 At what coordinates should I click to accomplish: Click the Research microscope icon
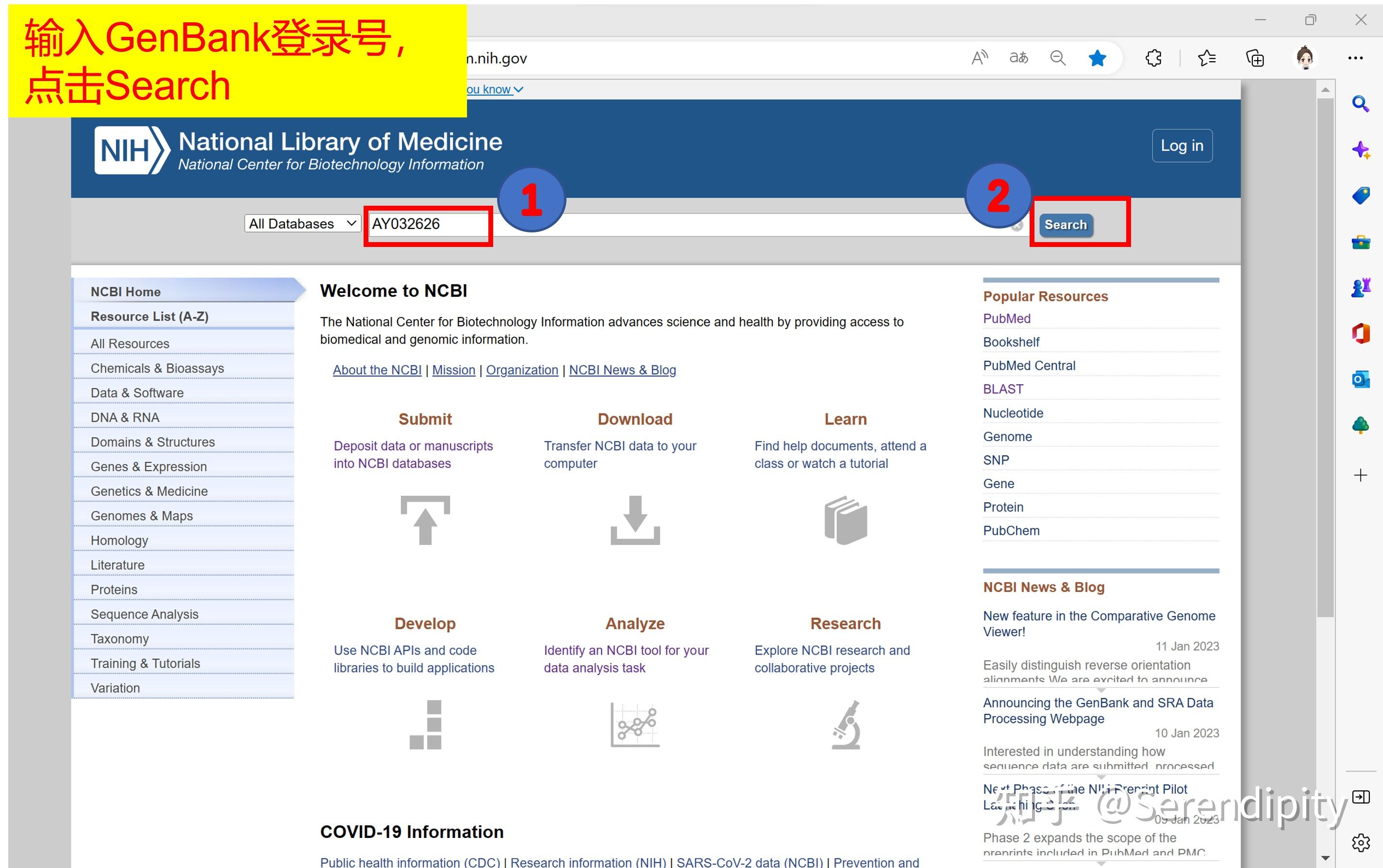[846, 724]
